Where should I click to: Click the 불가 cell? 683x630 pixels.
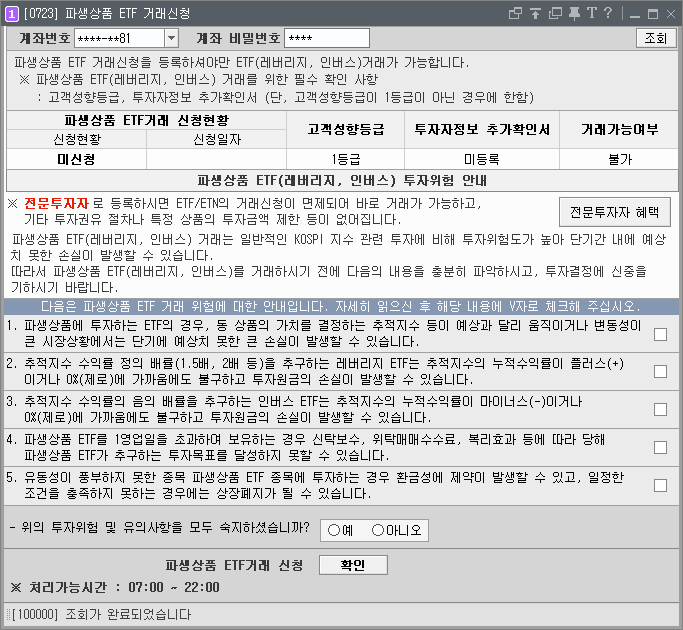pos(619,159)
